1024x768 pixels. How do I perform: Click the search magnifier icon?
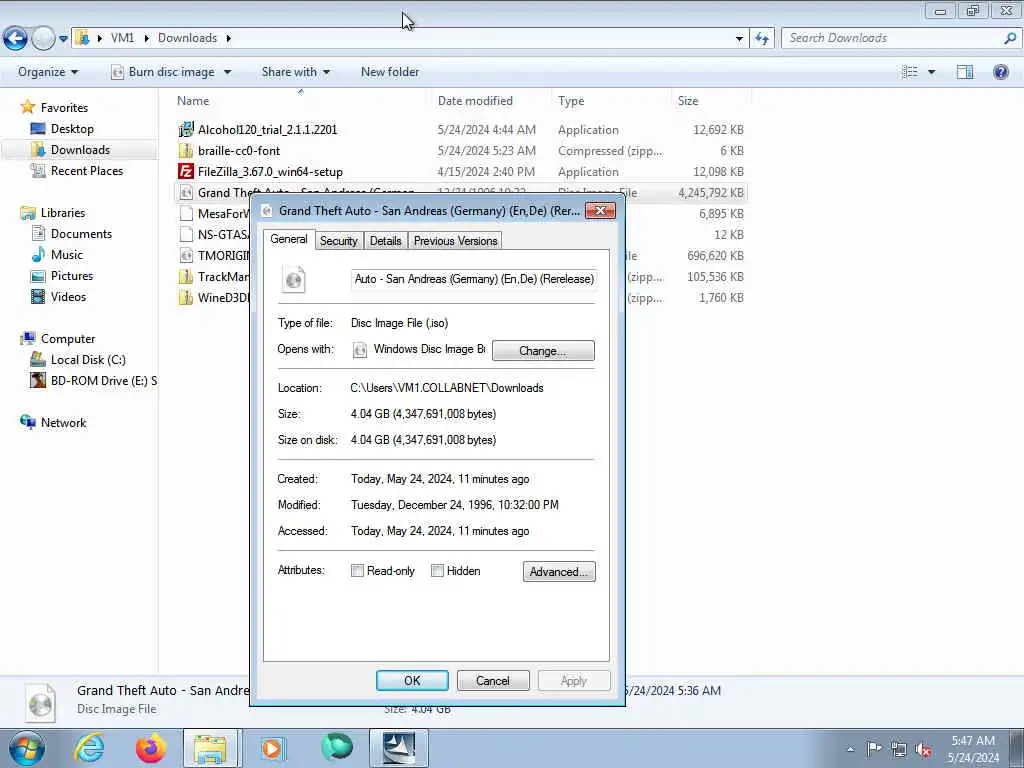pyautogui.click(x=1010, y=38)
